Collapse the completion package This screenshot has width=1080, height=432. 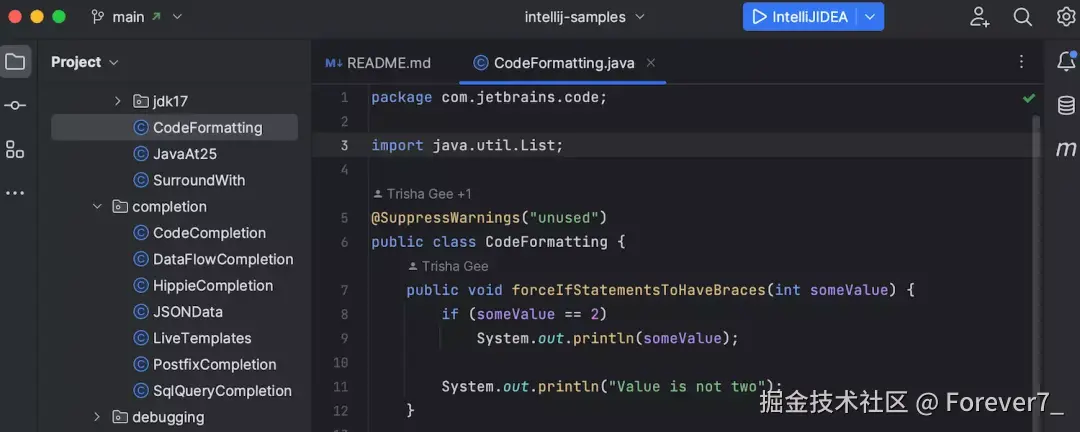(x=97, y=206)
